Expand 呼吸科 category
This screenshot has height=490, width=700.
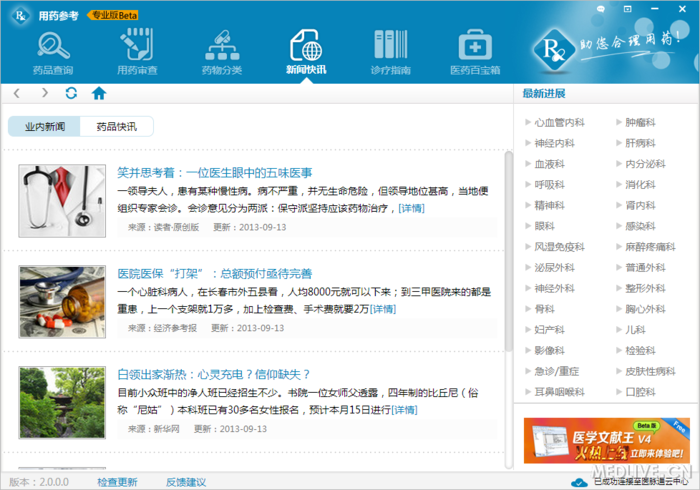545,185
